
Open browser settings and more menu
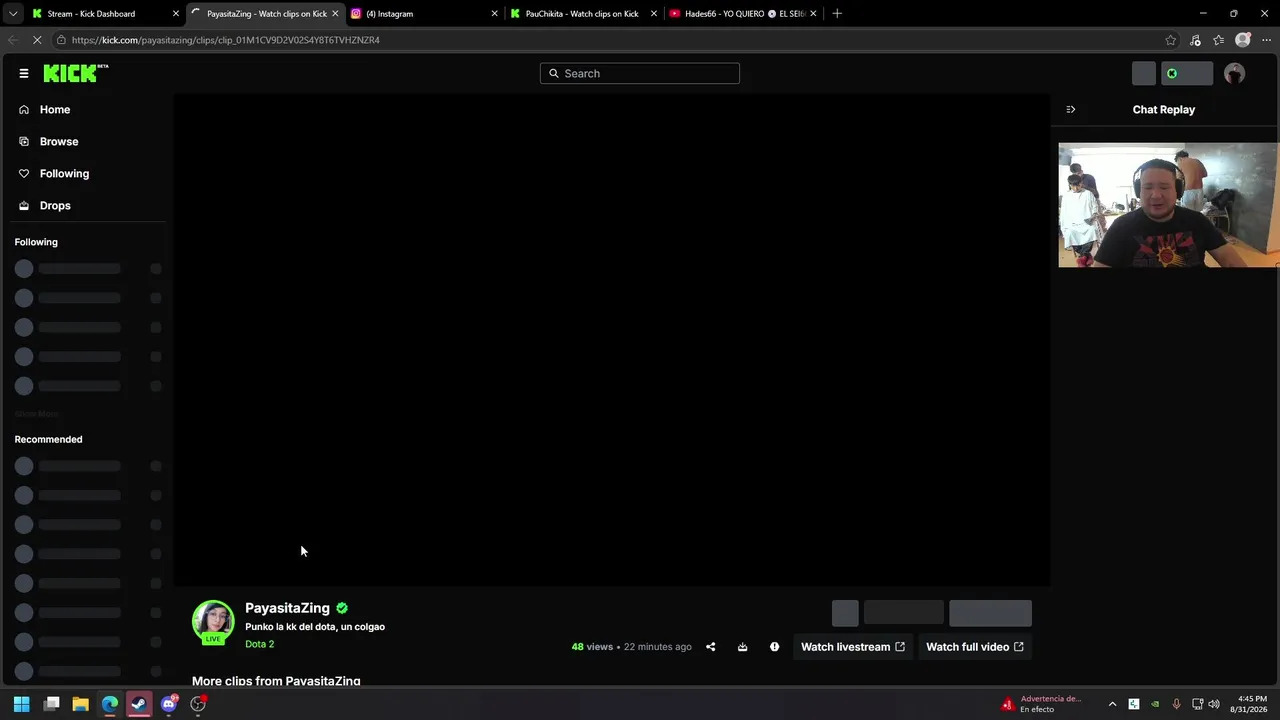click(x=1266, y=40)
